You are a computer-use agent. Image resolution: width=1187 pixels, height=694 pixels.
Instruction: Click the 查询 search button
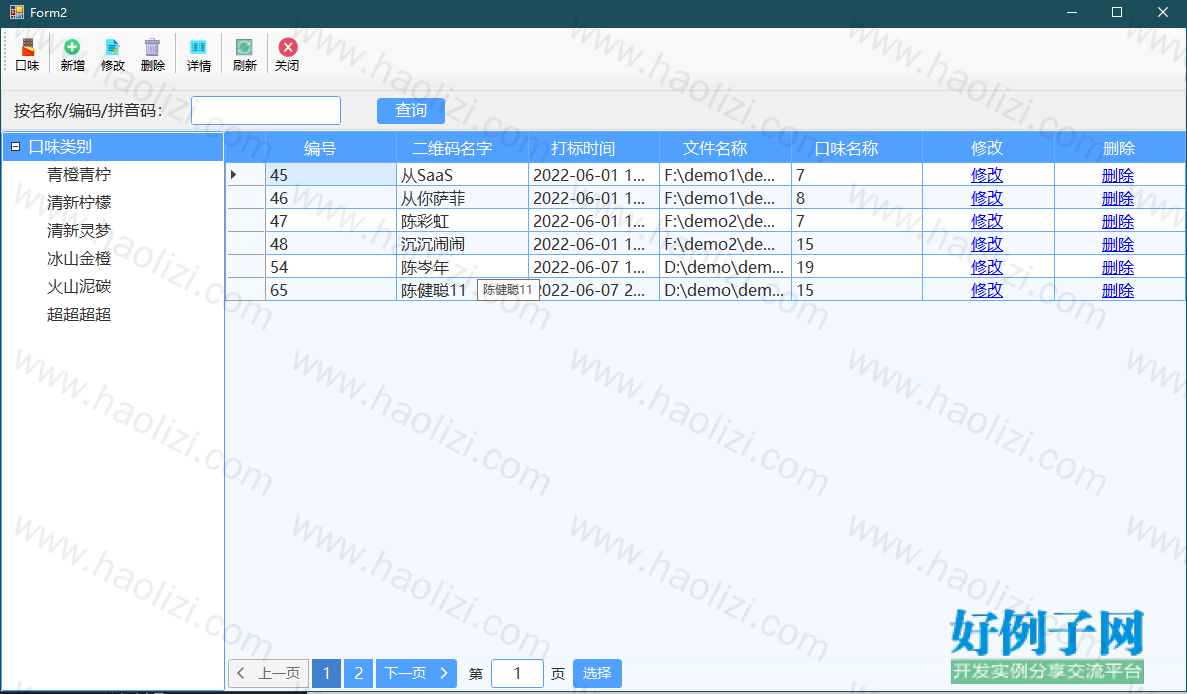(x=410, y=110)
